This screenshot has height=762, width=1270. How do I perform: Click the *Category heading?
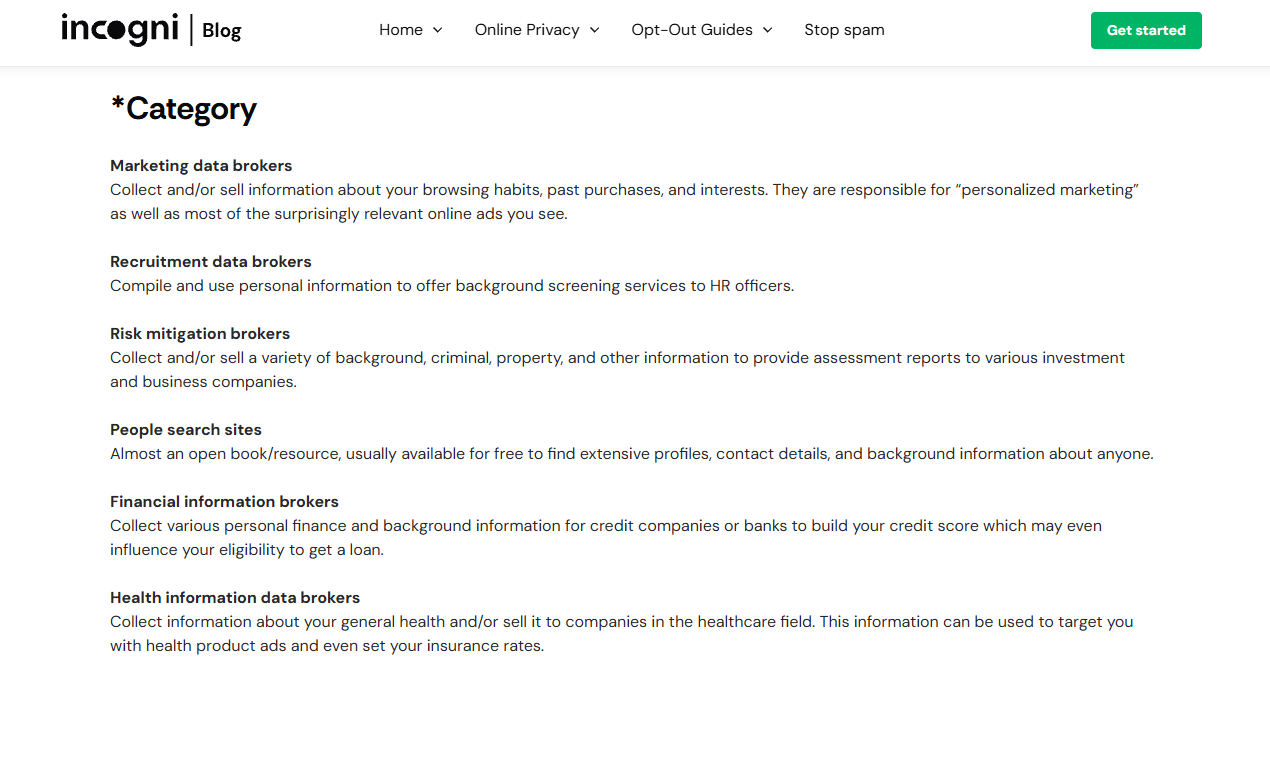(x=183, y=108)
